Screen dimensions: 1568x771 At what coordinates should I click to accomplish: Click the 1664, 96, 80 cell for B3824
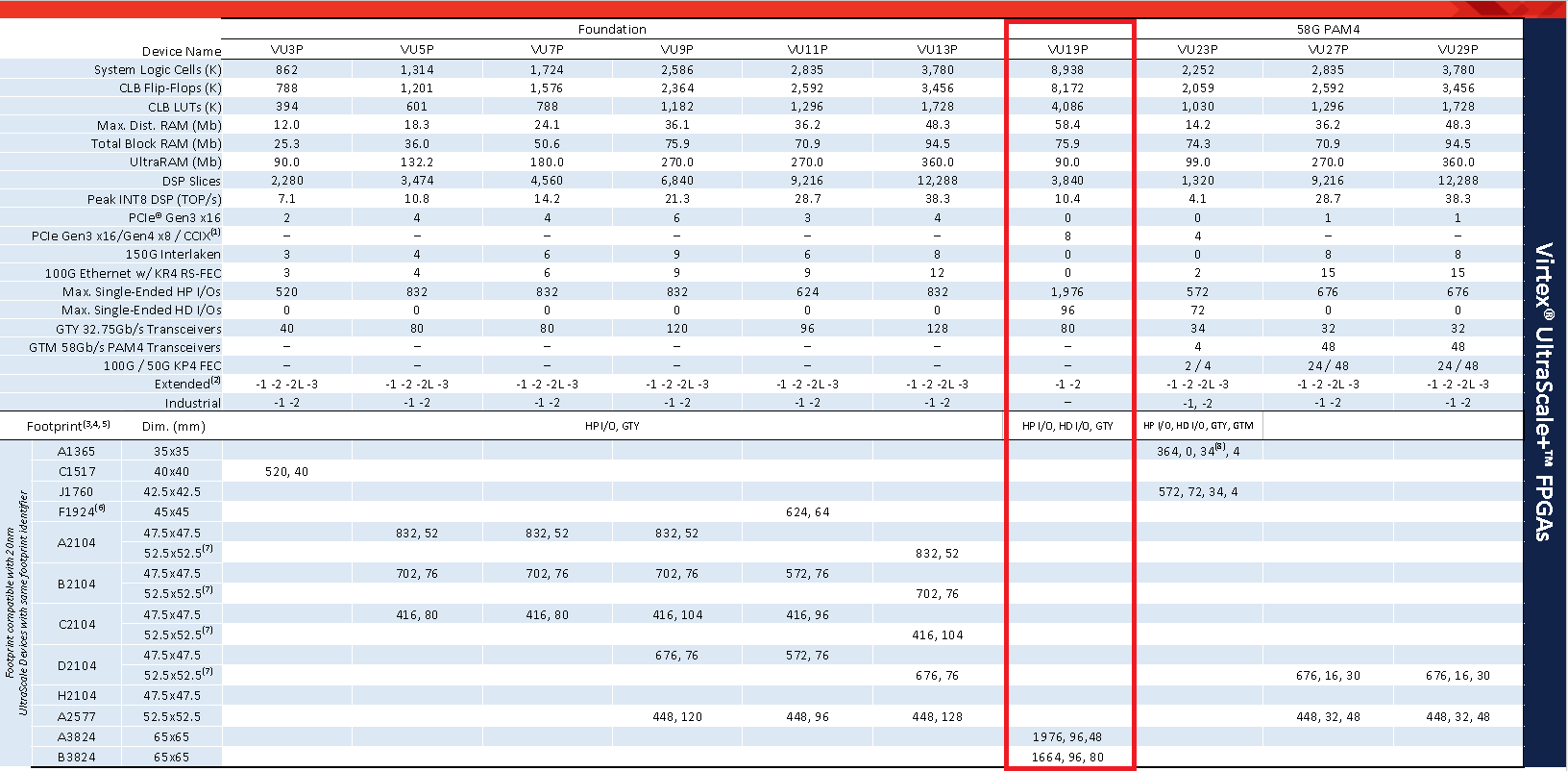coord(1067,758)
